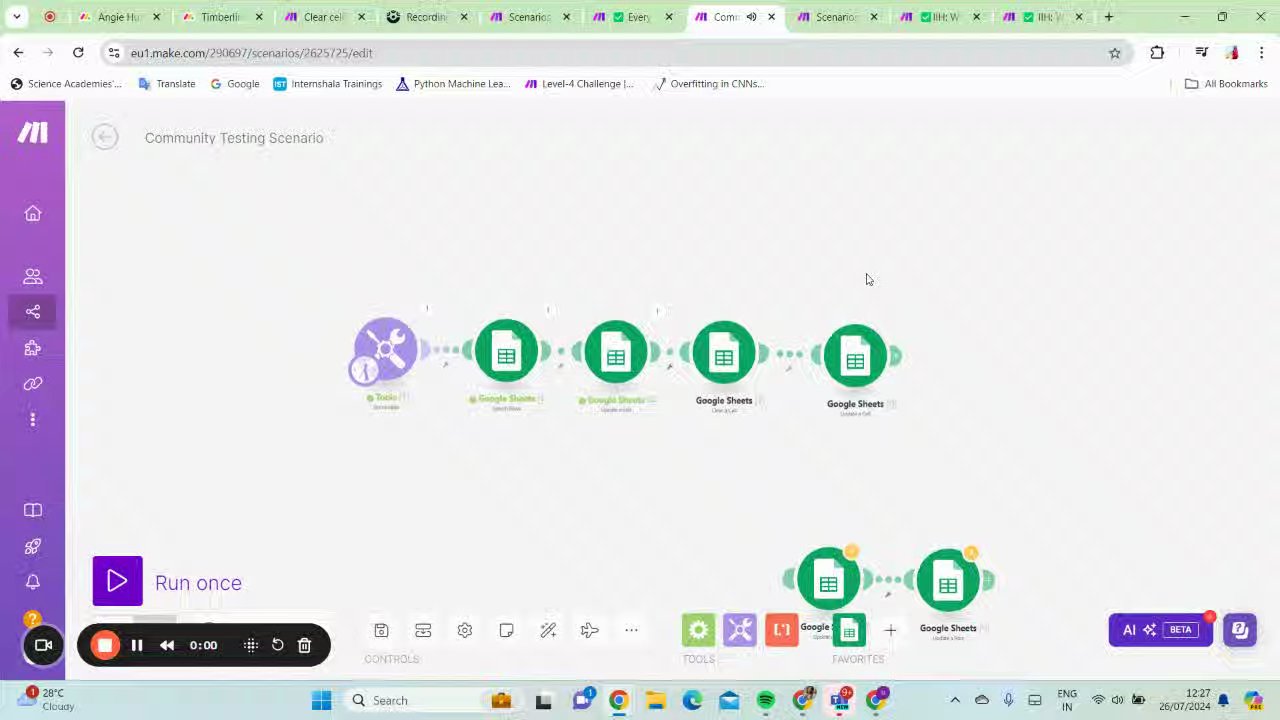1280x720 pixels.
Task: Open the orange Text parser tool
Action: click(x=782, y=630)
